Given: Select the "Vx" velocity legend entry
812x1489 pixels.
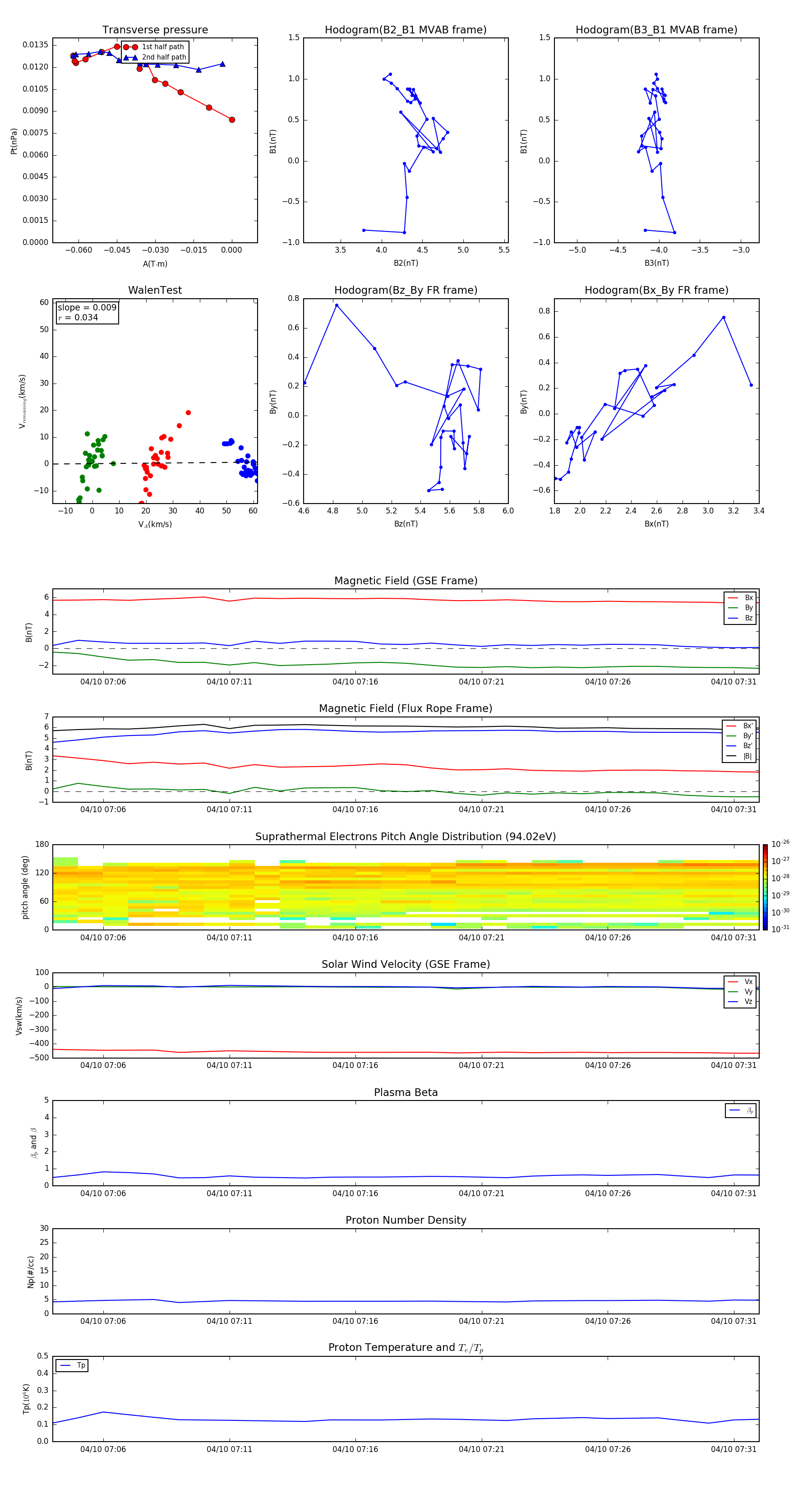Looking at the screenshot, I should tap(741, 981).
